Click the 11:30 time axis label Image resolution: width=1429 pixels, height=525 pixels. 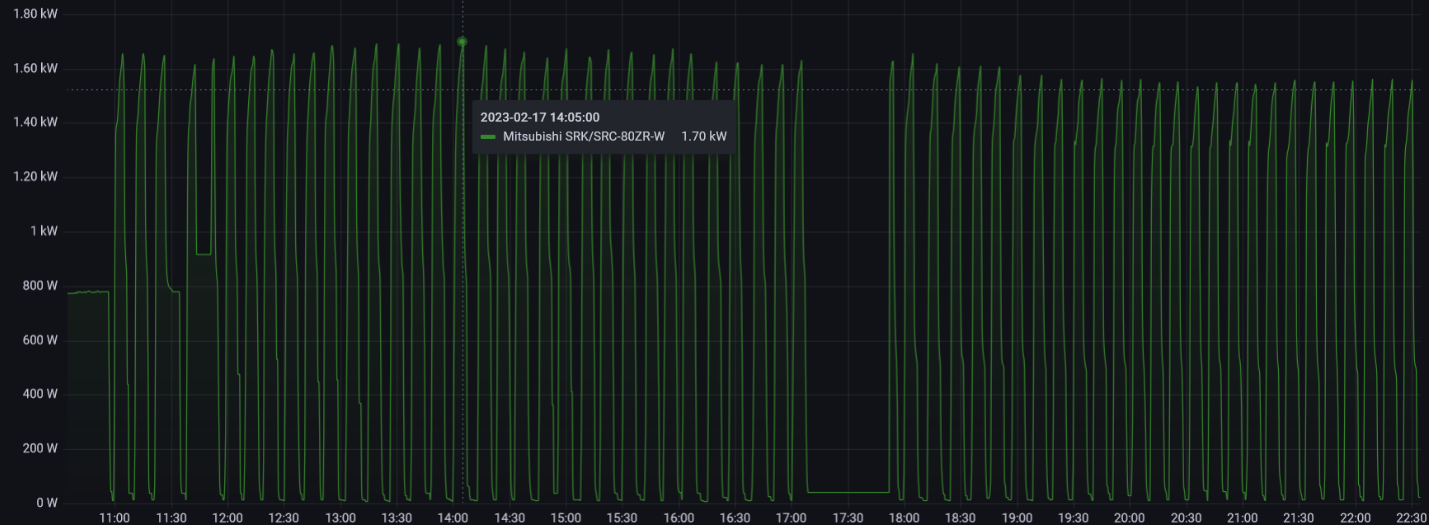[171, 518]
